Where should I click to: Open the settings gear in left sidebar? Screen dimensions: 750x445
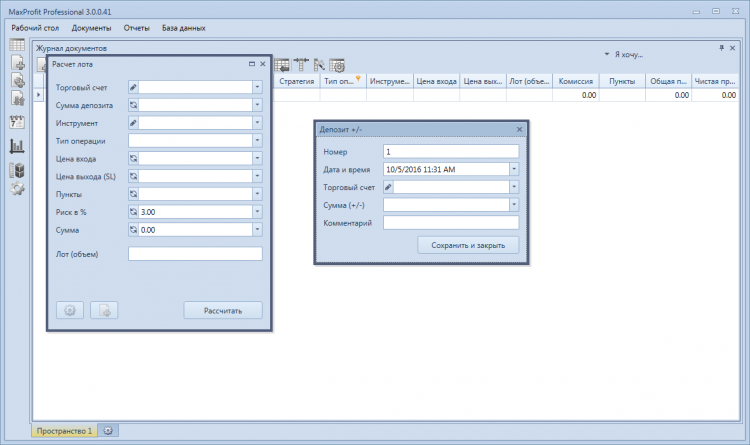pyautogui.click(x=17, y=189)
